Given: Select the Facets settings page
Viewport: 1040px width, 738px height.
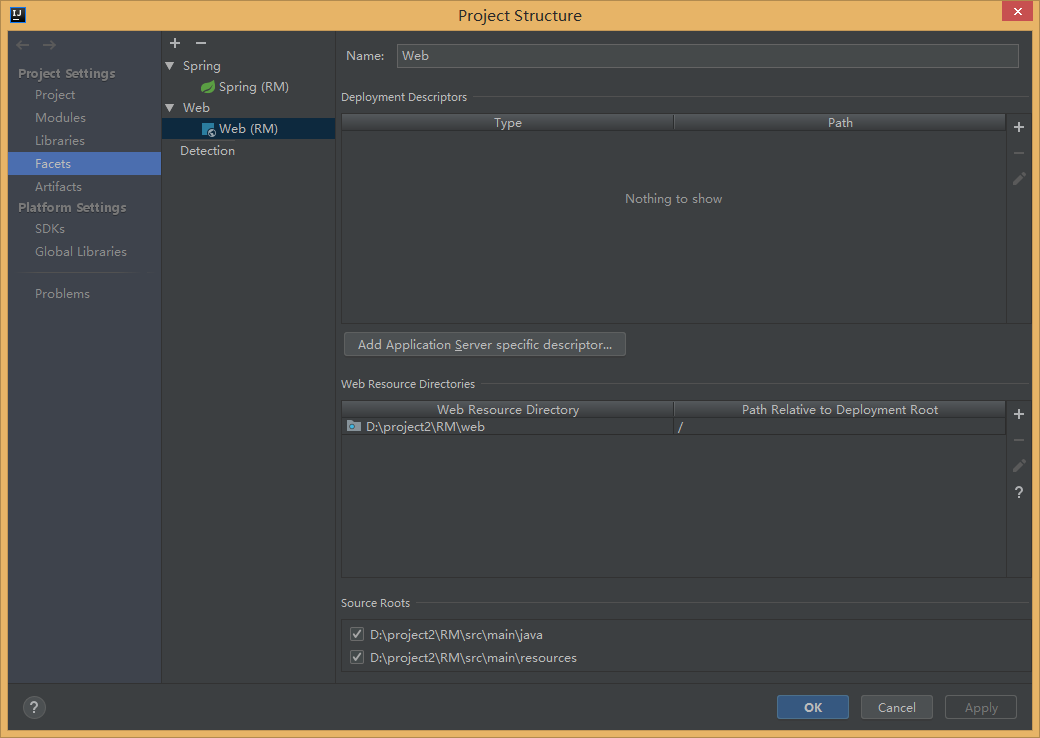Looking at the screenshot, I should coord(84,164).
